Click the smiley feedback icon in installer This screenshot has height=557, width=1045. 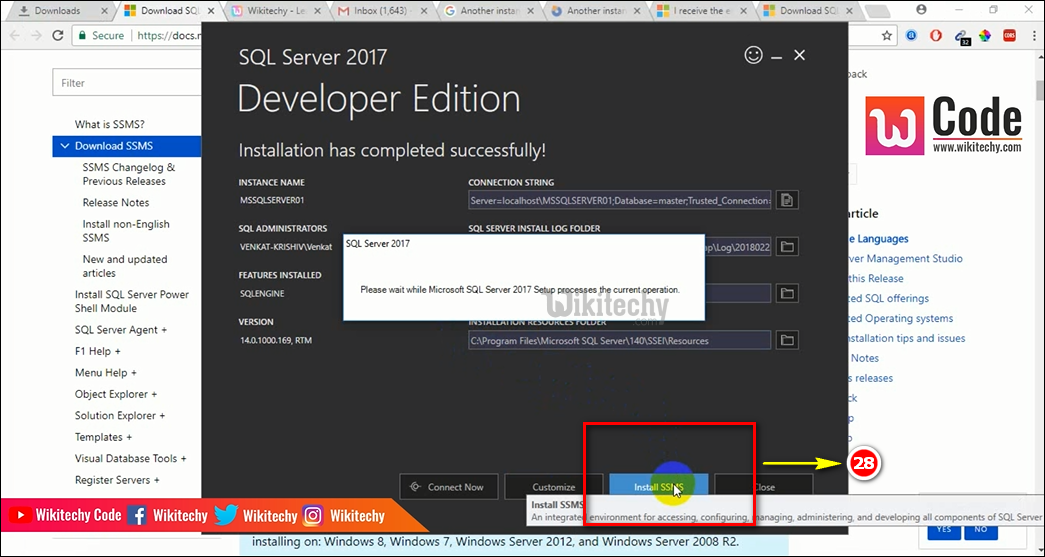coord(754,56)
